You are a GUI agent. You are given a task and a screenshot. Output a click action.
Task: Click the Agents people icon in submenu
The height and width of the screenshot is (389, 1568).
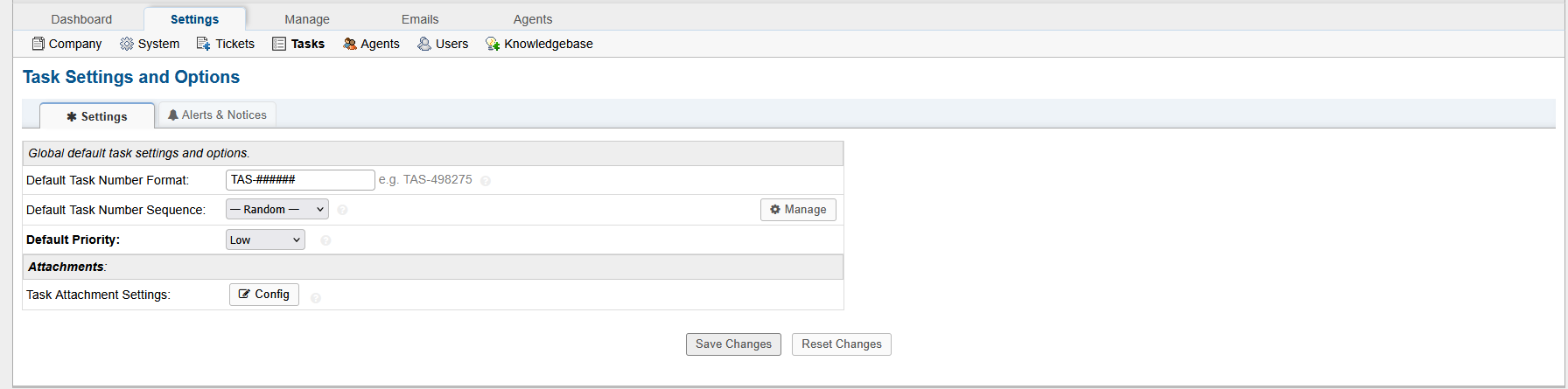click(350, 44)
